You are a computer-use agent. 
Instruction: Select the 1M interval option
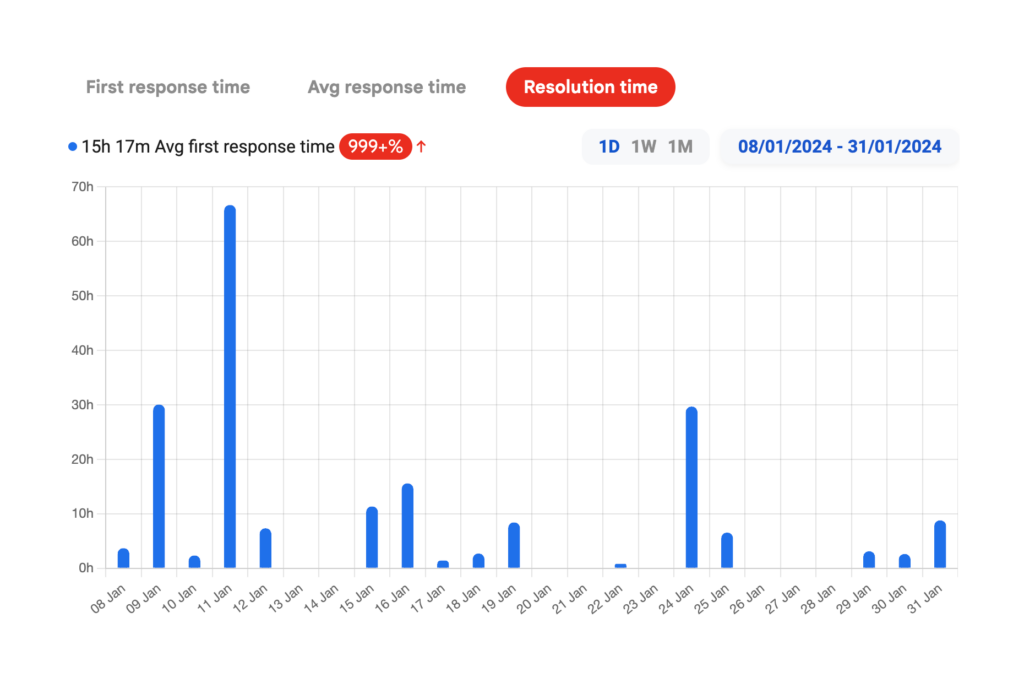pyautogui.click(x=680, y=146)
